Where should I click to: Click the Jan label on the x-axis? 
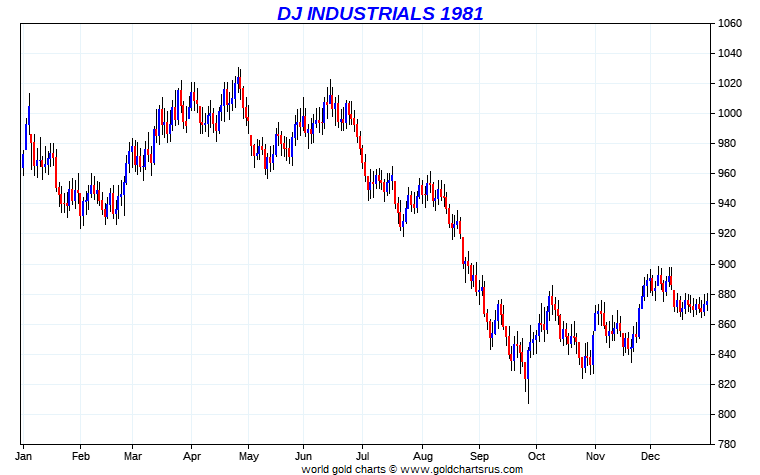(23, 457)
